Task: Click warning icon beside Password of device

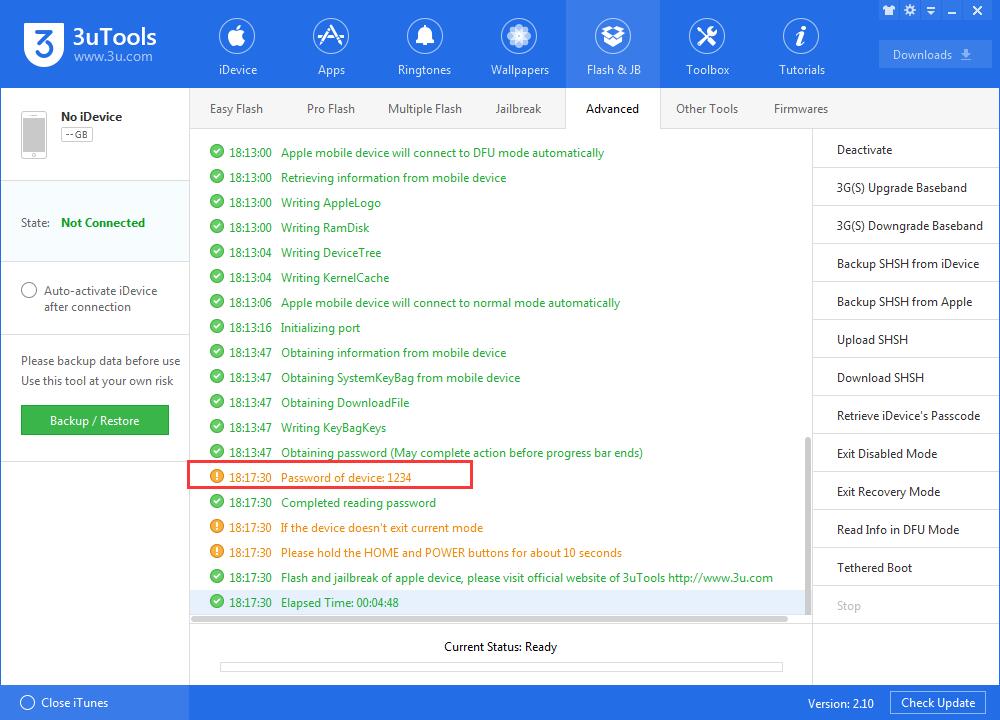Action: tap(217, 476)
